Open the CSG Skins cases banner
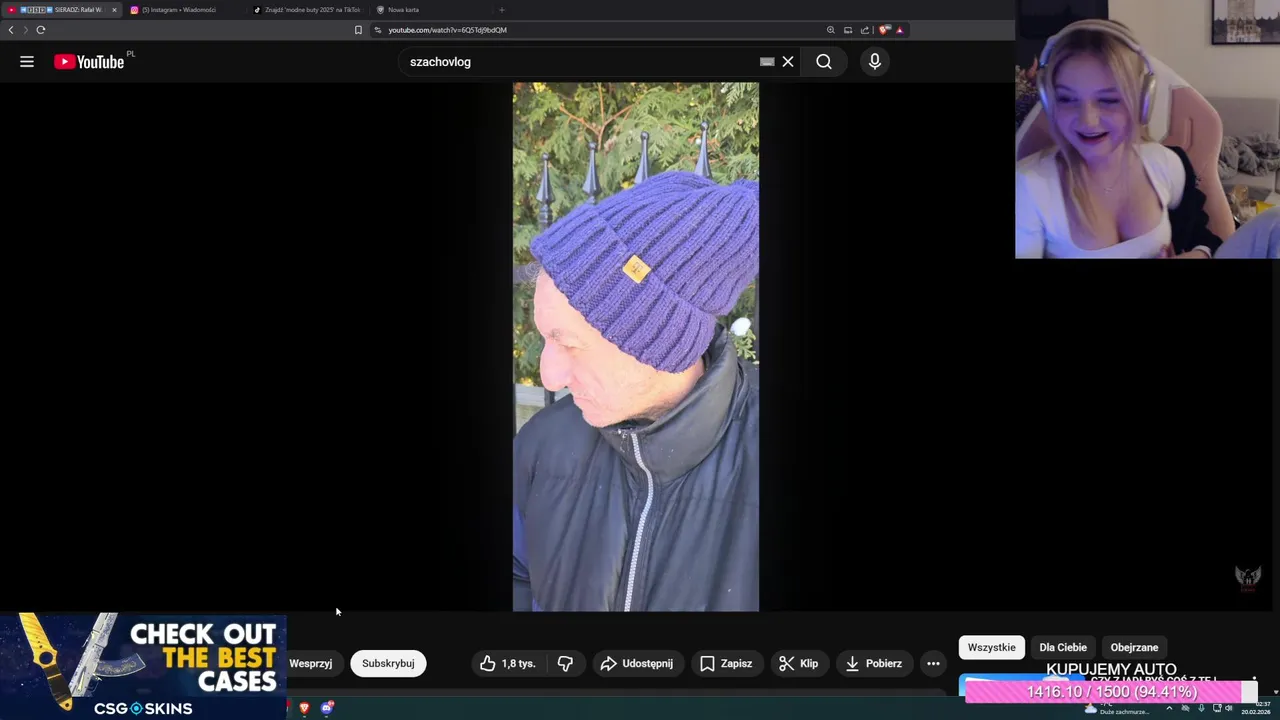The image size is (1280, 720). [143, 666]
